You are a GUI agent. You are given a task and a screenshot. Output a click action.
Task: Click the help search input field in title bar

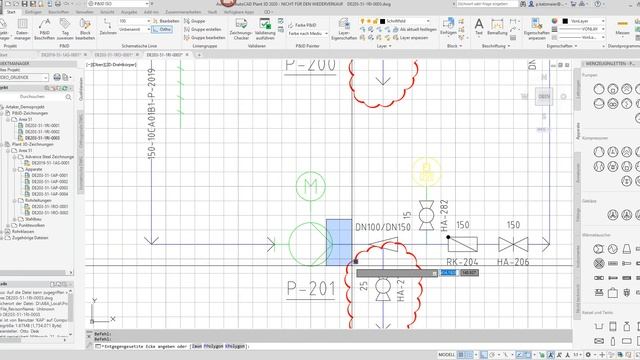487,4
